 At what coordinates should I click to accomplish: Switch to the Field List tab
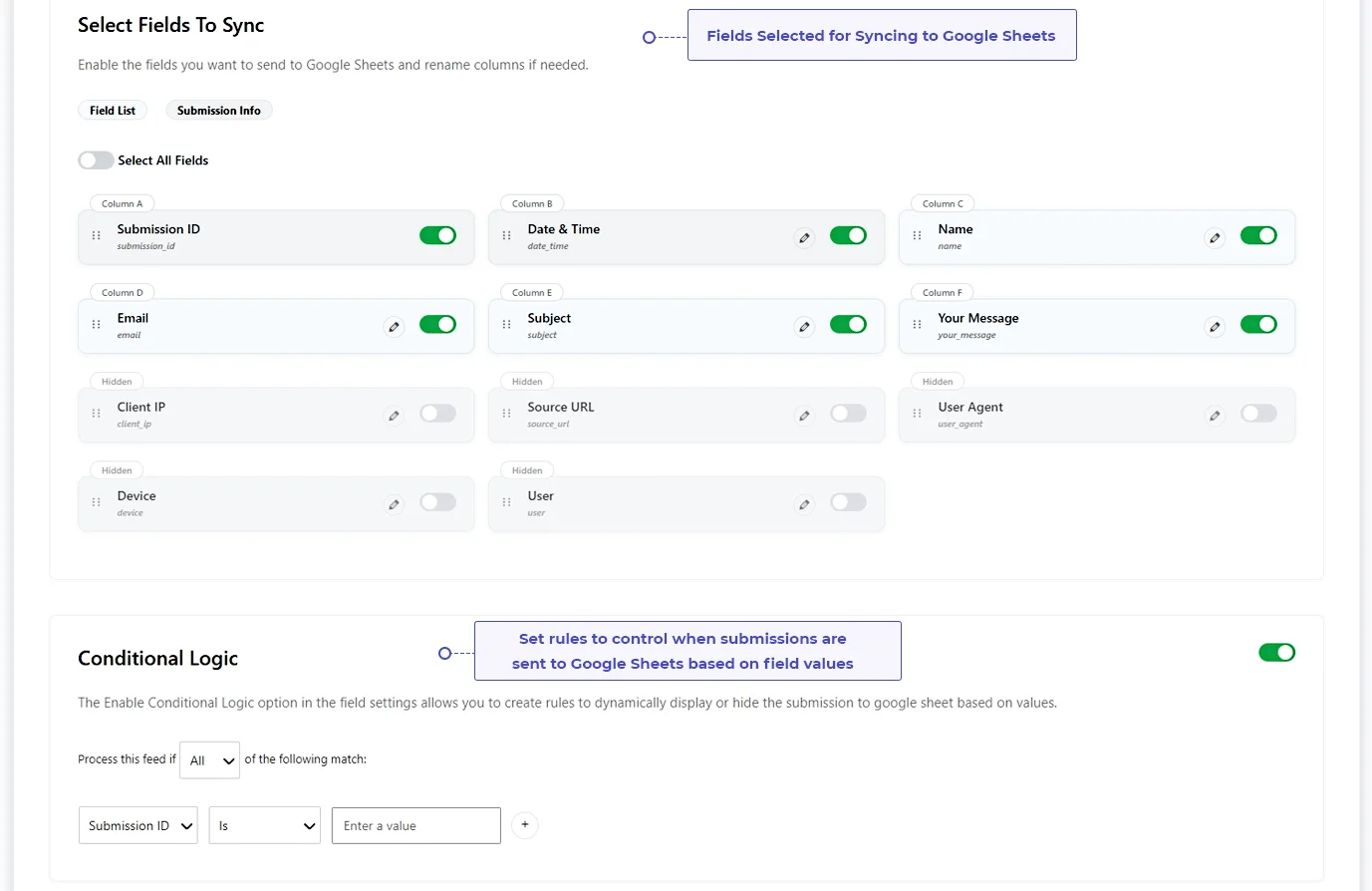tap(113, 111)
